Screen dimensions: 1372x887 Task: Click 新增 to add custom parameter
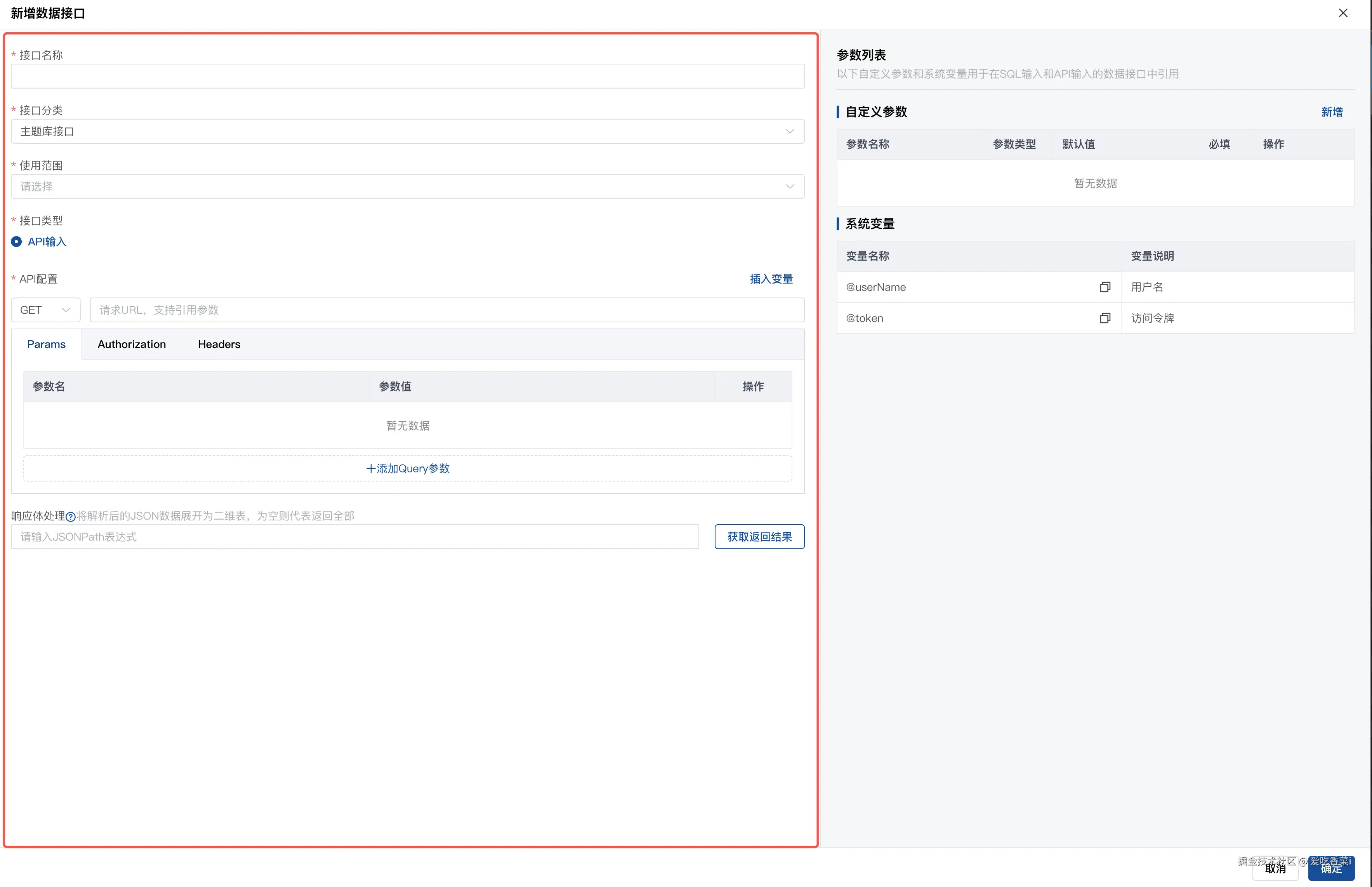coord(1331,112)
